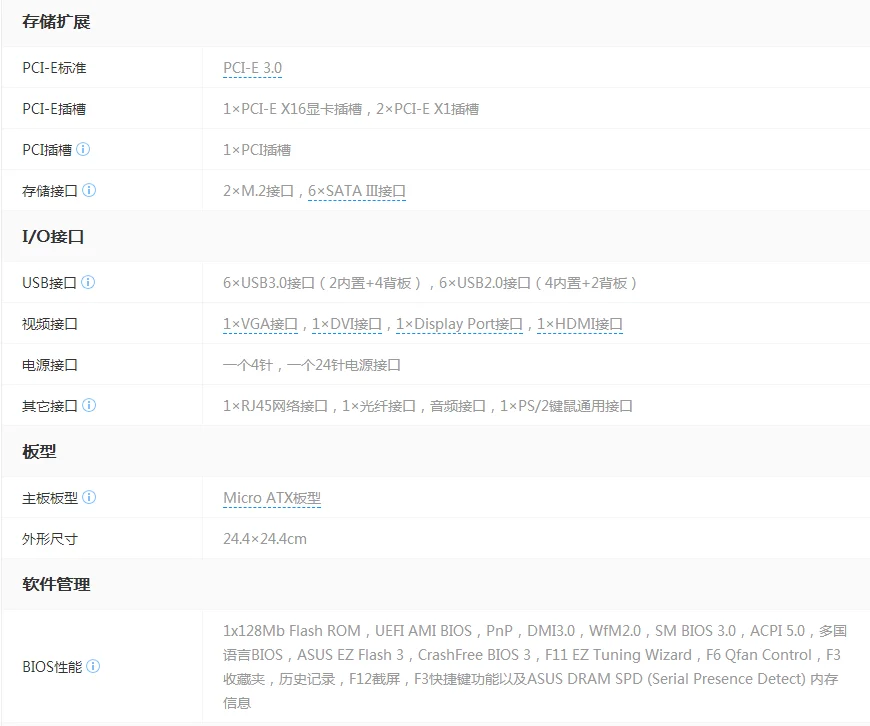Click the 视频接口 row label
Viewport: 870px width, 726px height.
coord(49,324)
